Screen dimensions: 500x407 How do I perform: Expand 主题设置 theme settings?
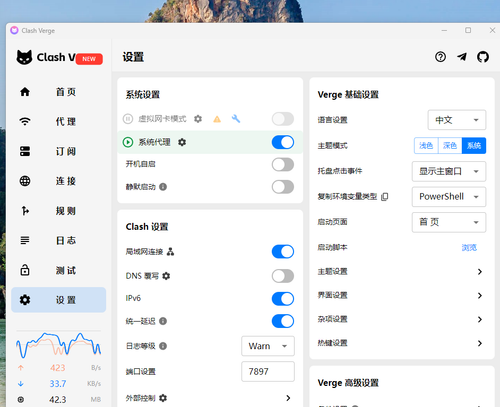coord(401,272)
